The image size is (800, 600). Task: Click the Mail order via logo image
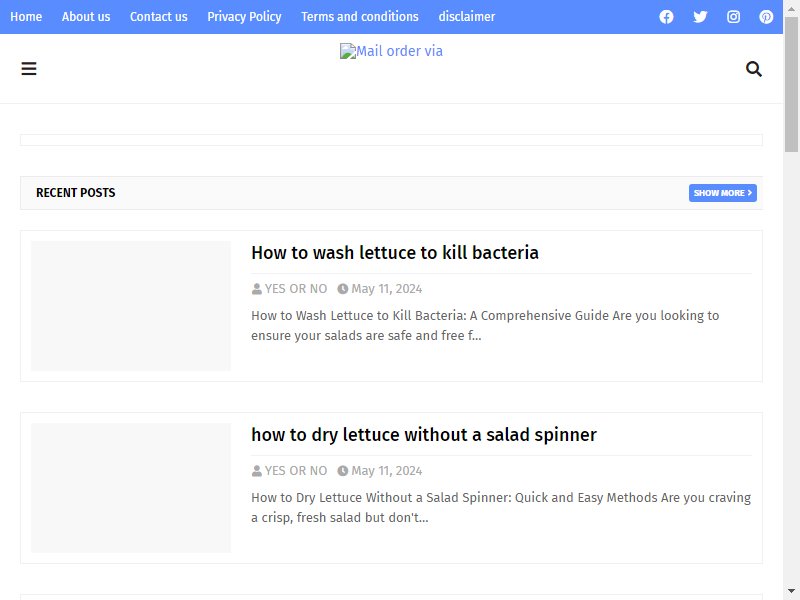tap(391, 51)
